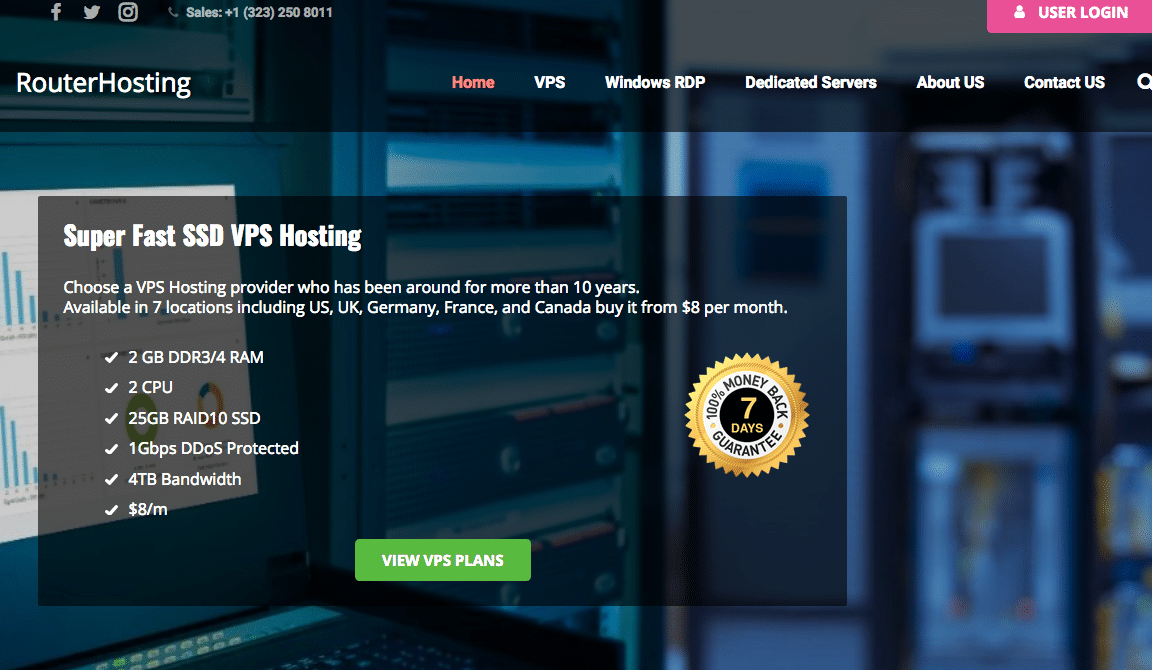This screenshot has height=670, width=1152.
Task: Click the 7 days money back badge
Action: click(x=747, y=415)
